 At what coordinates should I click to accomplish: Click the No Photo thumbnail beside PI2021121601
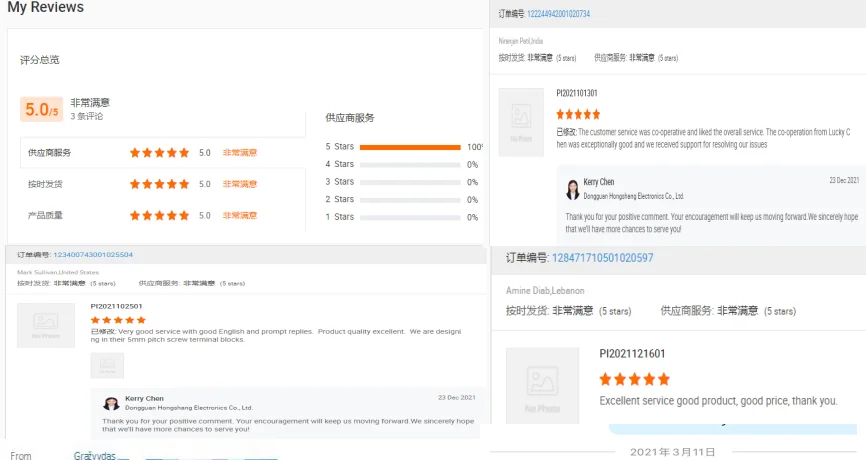coord(542,385)
